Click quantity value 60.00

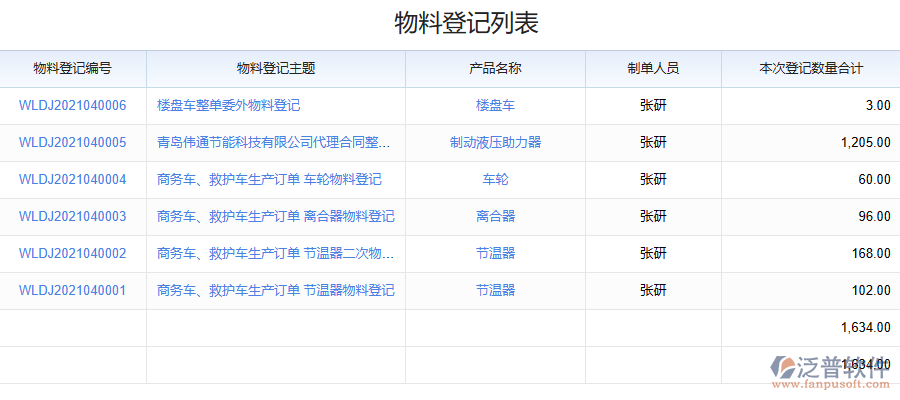tap(875, 180)
